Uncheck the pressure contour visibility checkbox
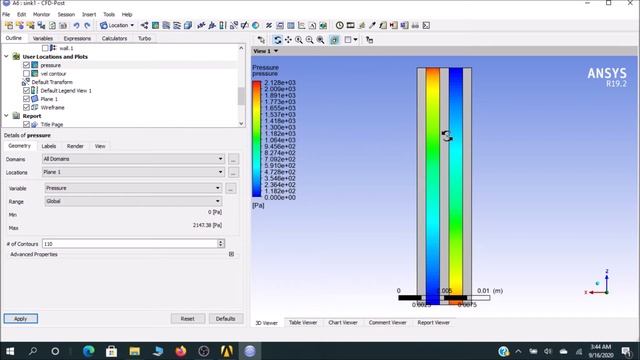 27,65
